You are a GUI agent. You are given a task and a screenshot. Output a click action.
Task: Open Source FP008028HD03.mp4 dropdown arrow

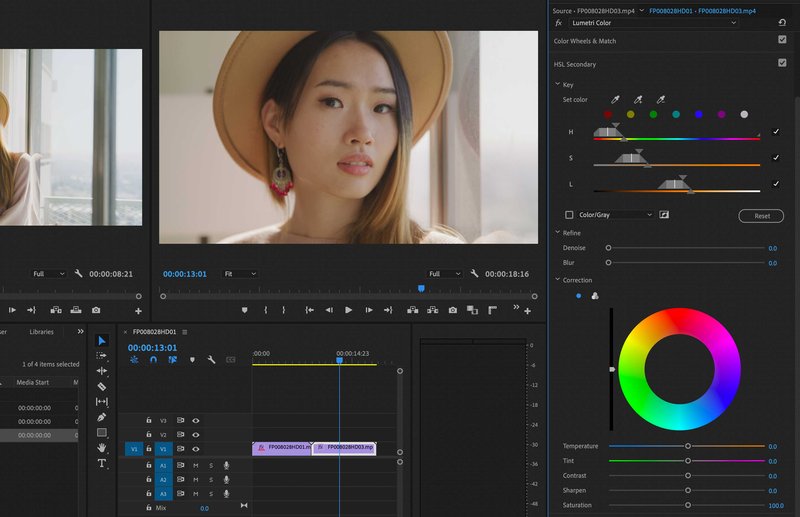click(641, 10)
